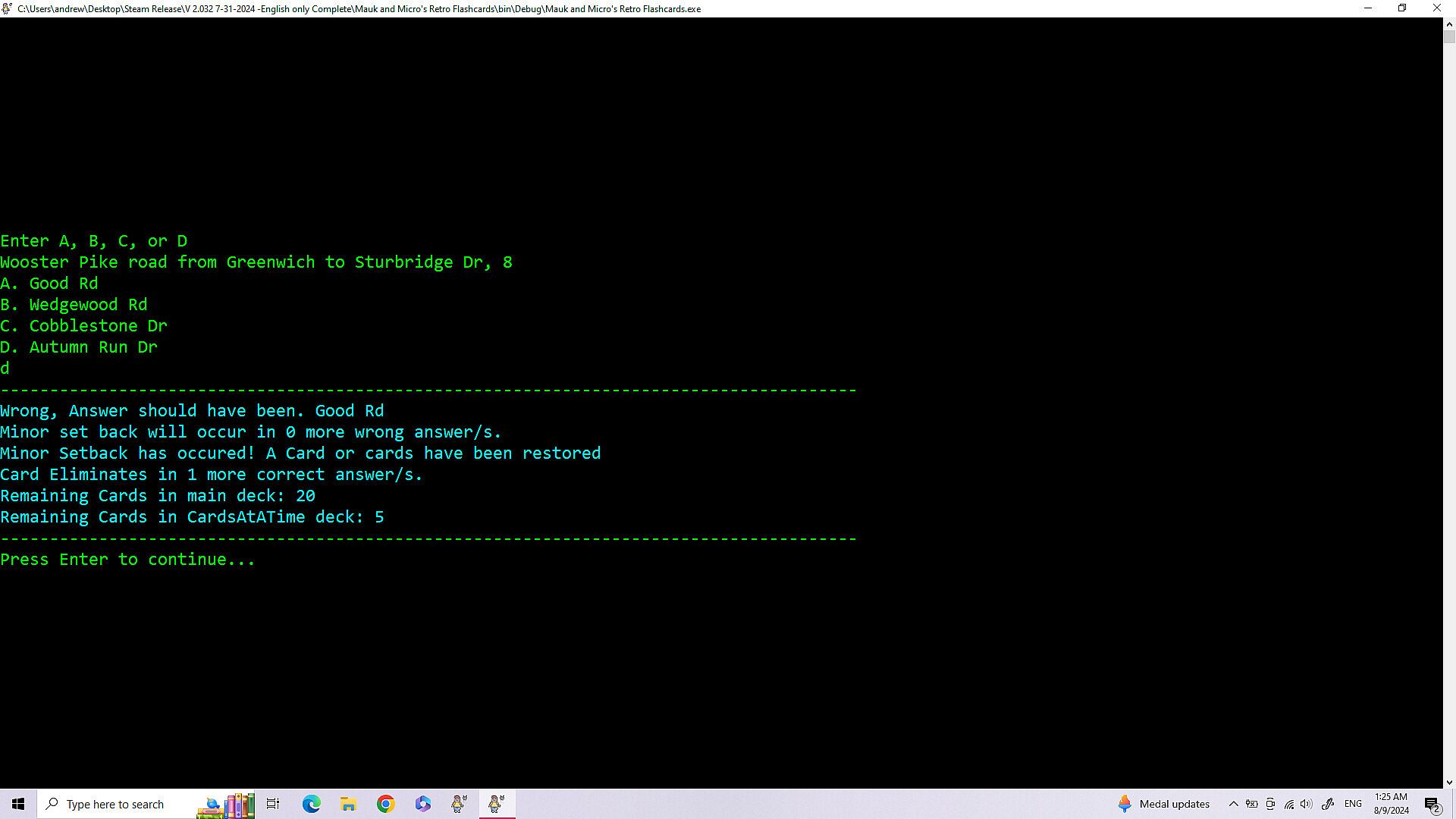The width and height of the screenshot is (1456, 819).
Task: Open the Wi-Fi network flyout
Action: coord(1289,804)
